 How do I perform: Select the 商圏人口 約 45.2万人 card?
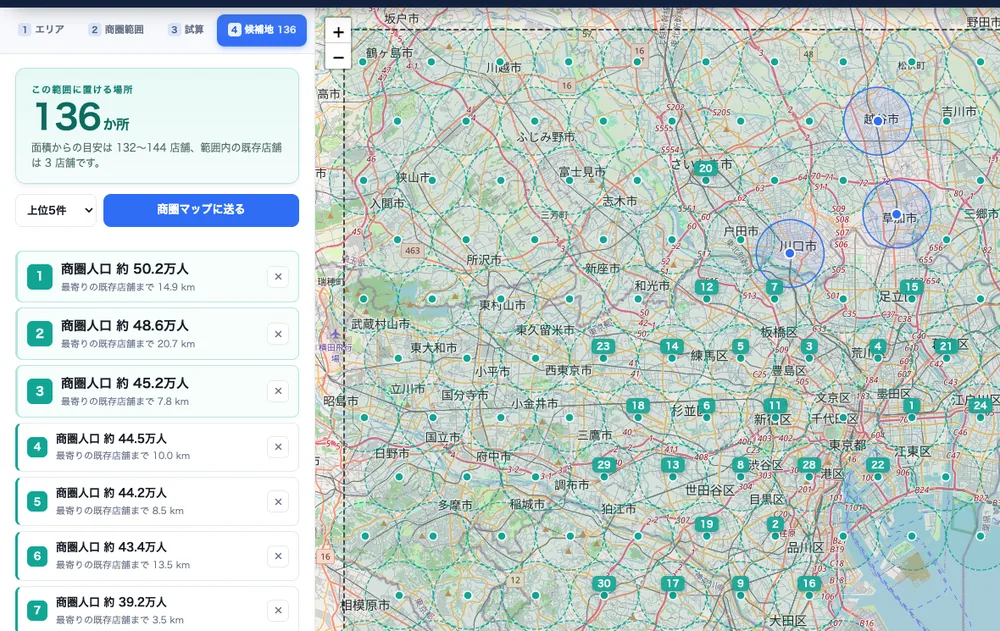point(157,391)
